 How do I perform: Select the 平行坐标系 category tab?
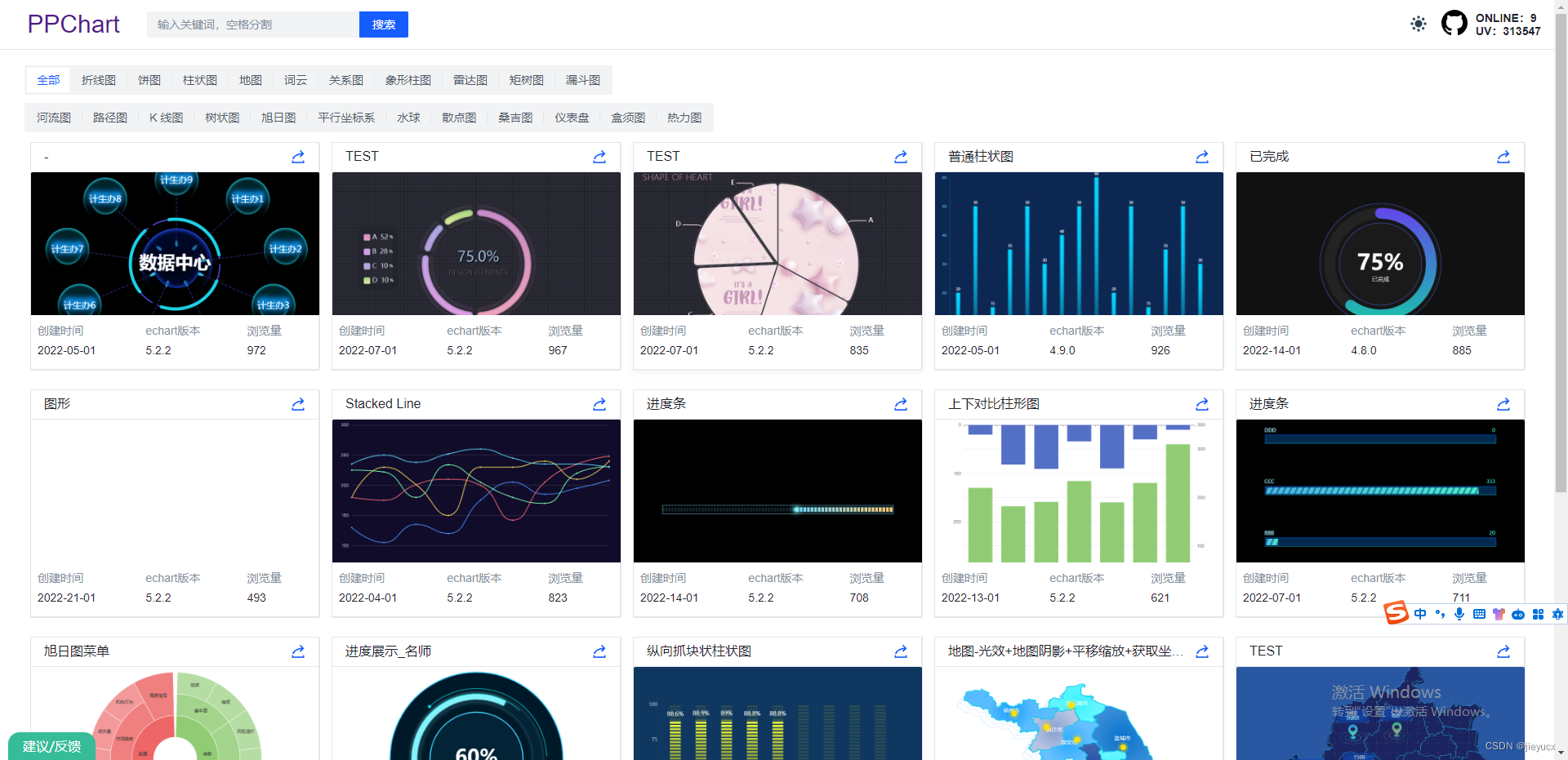pyautogui.click(x=346, y=118)
